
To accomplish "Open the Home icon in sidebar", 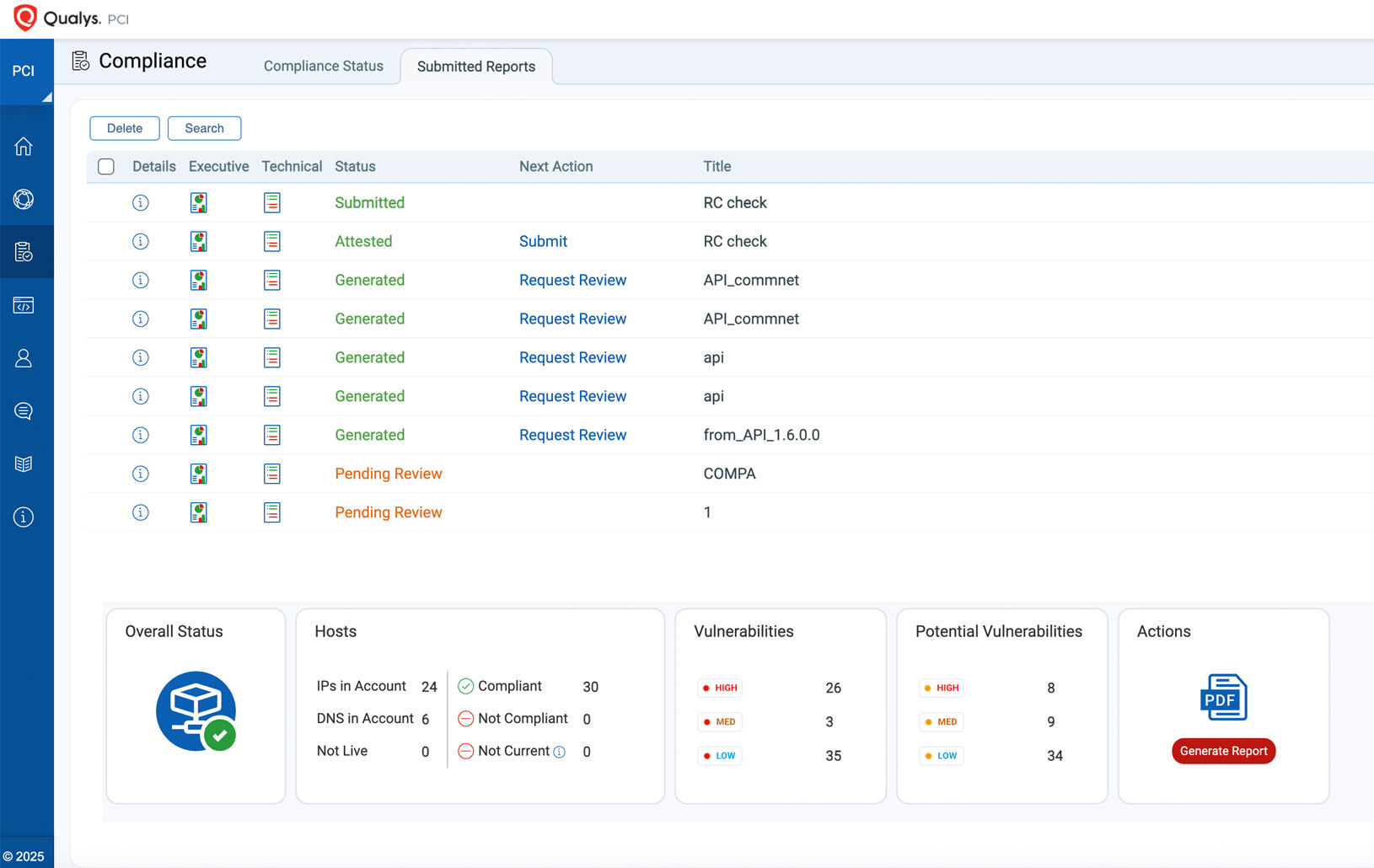I will (x=24, y=147).
